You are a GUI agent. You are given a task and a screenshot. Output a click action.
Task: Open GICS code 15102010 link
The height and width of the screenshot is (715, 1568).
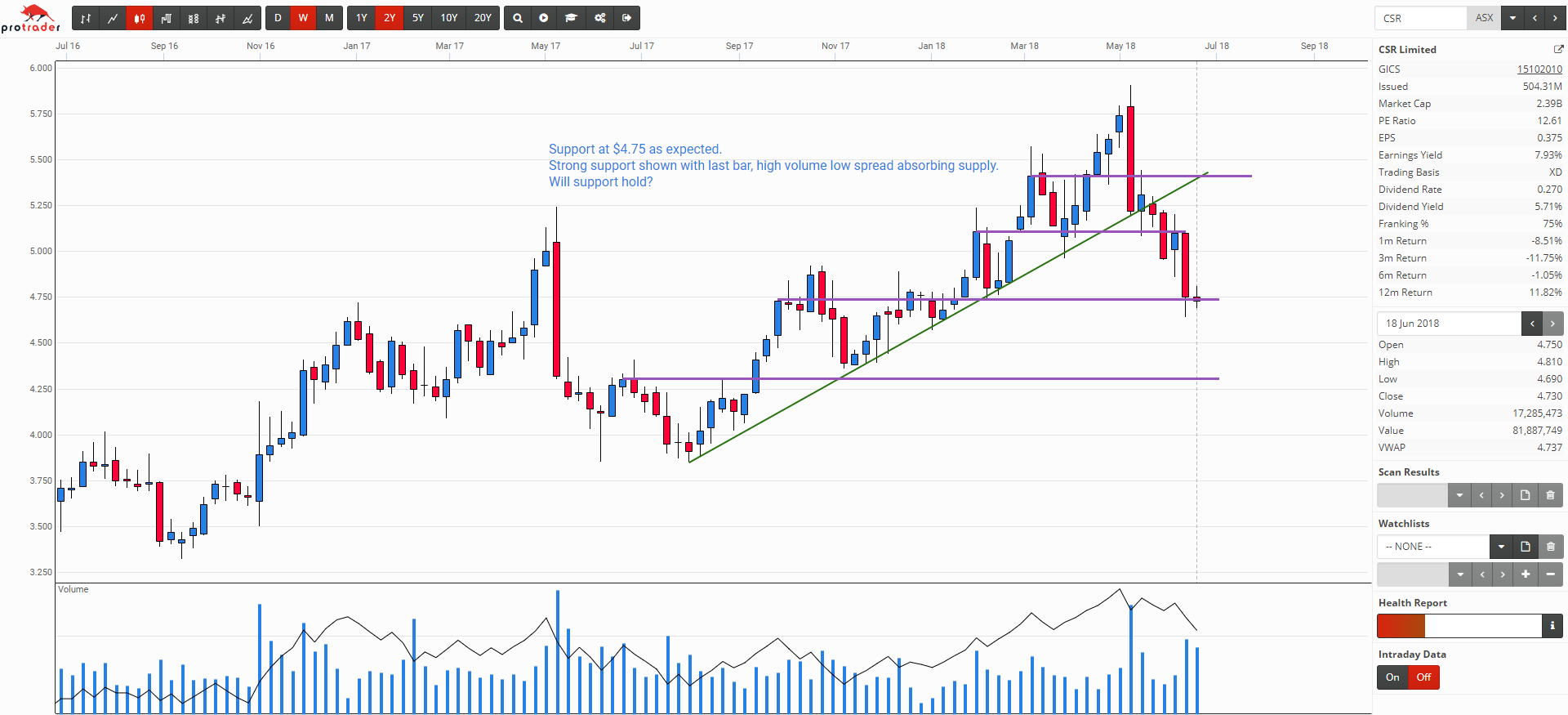1539,69
